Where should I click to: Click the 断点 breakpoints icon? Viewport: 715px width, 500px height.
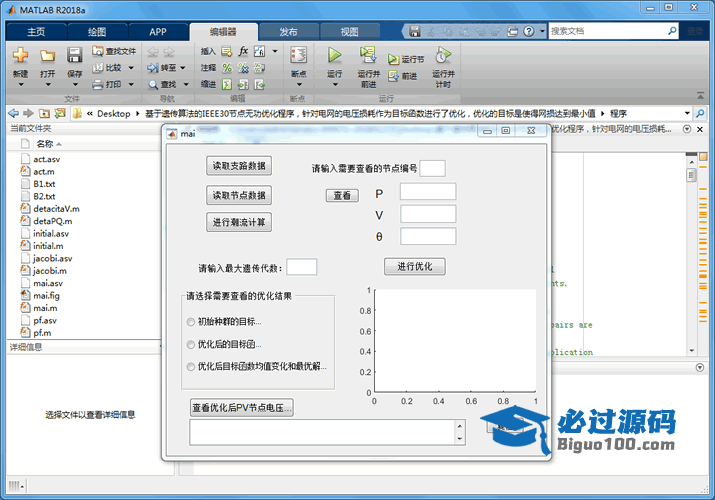299,55
